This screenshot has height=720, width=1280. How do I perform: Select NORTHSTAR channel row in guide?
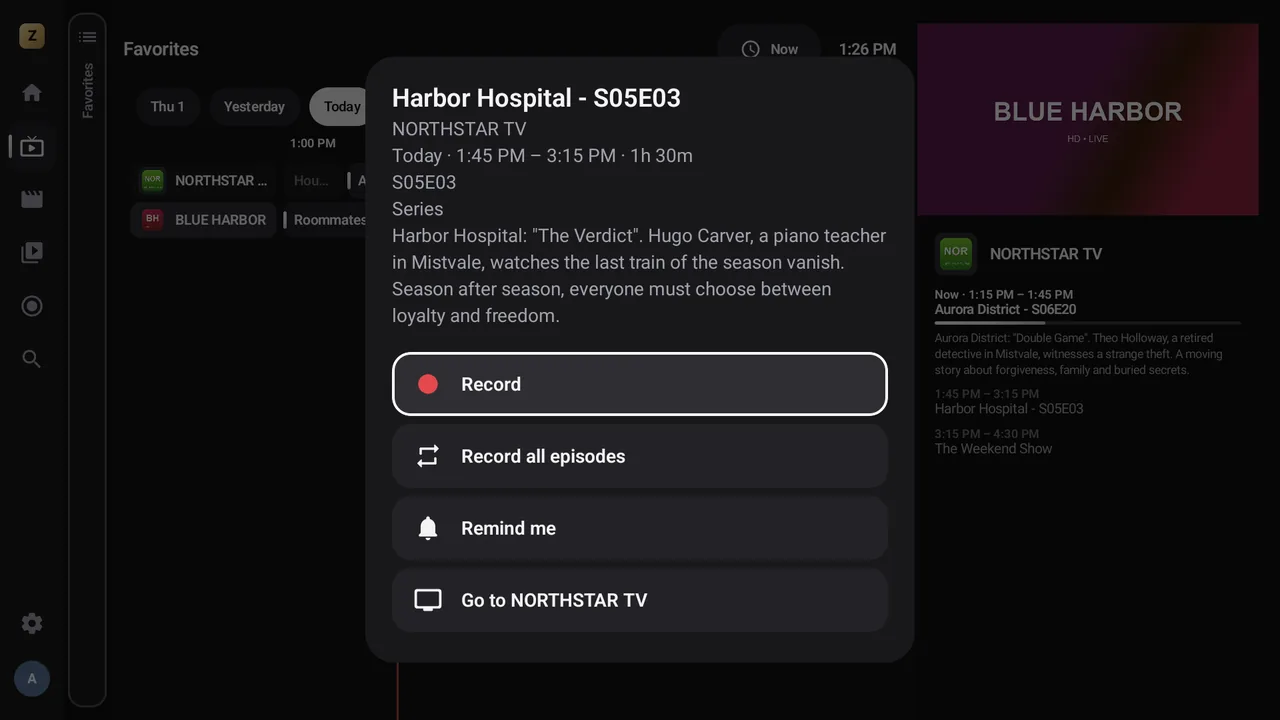click(204, 181)
